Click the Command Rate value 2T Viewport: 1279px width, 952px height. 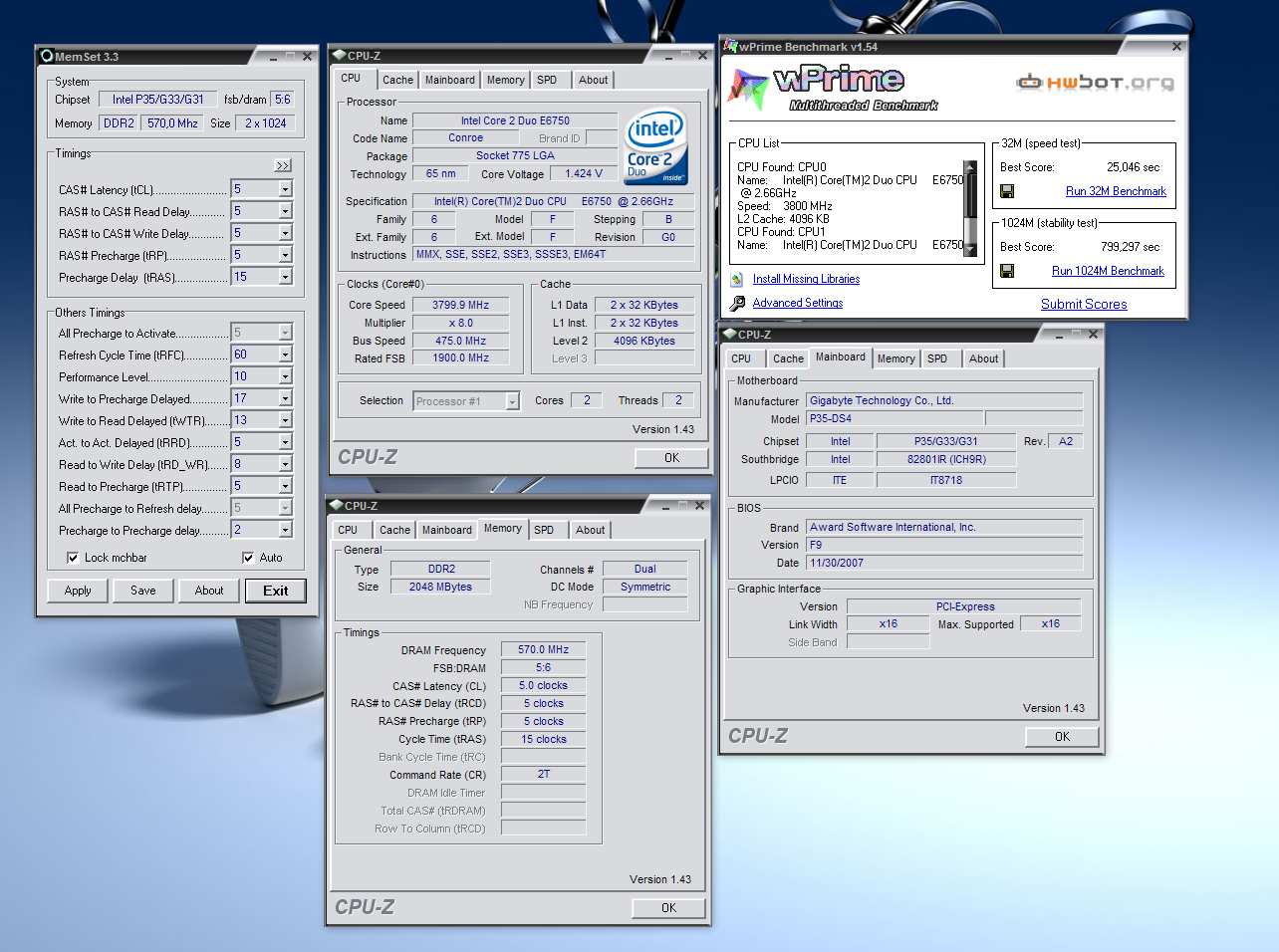[x=543, y=774]
